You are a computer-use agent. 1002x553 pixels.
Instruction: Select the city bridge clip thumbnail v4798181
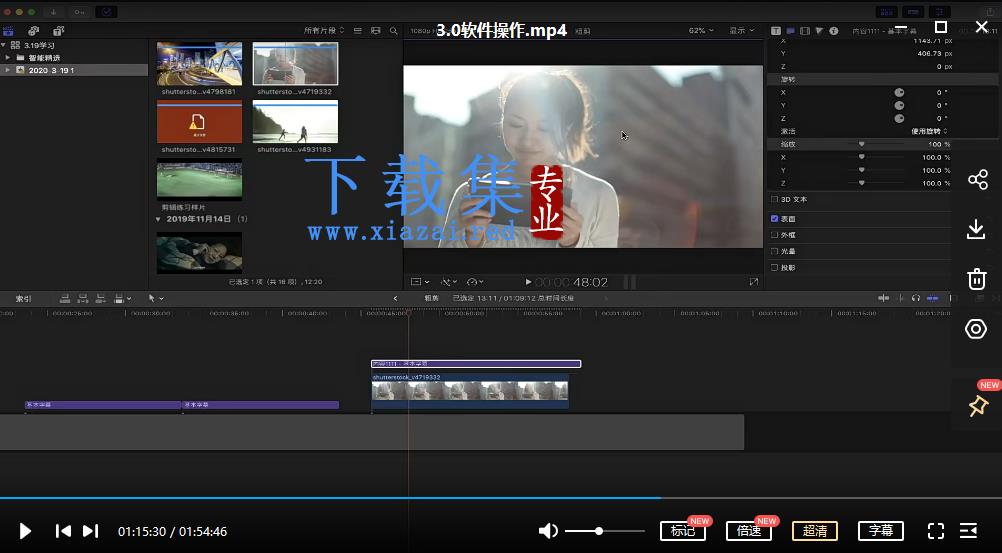199,64
